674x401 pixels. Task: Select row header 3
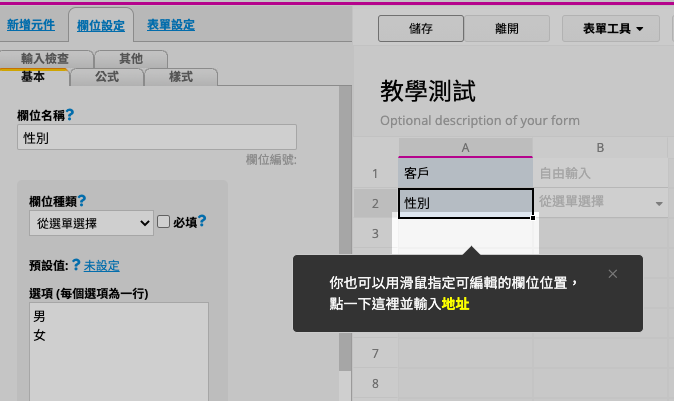point(375,233)
